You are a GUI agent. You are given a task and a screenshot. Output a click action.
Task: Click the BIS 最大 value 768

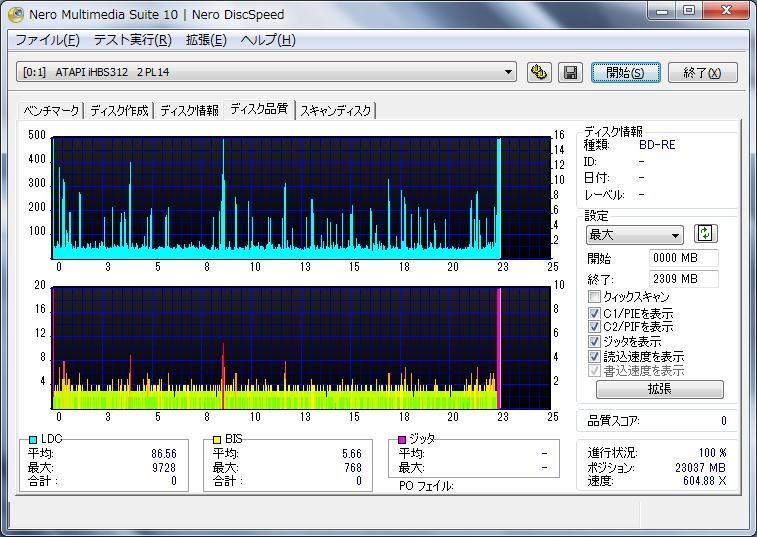pyautogui.click(x=353, y=467)
